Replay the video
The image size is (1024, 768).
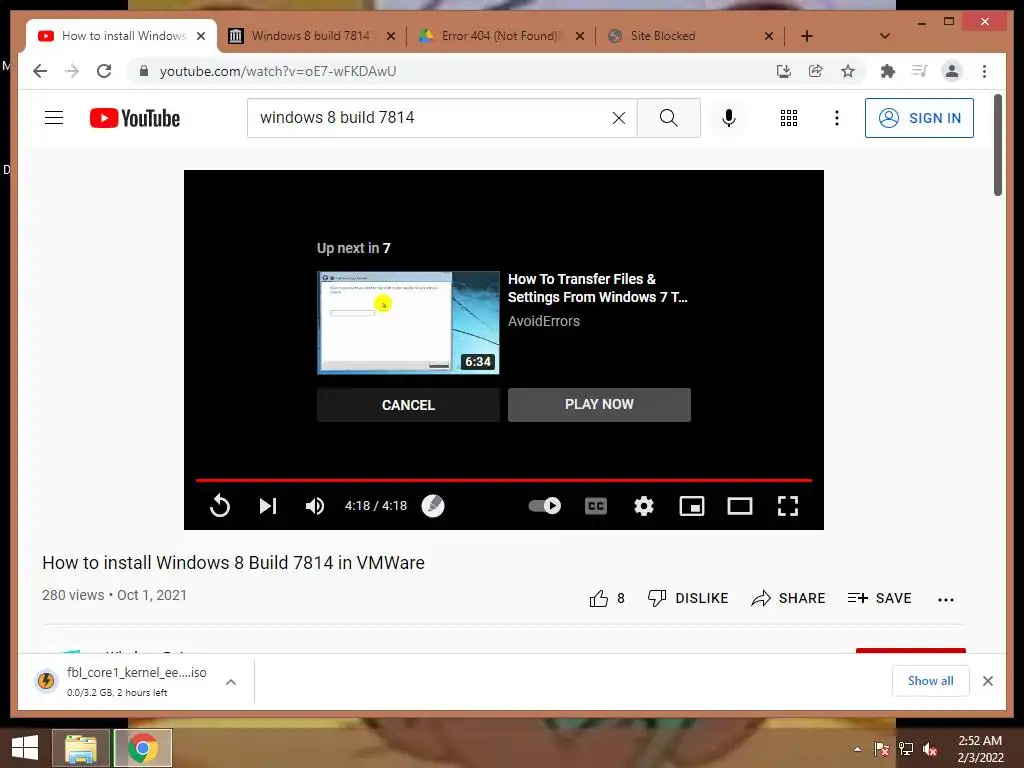point(220,505)
